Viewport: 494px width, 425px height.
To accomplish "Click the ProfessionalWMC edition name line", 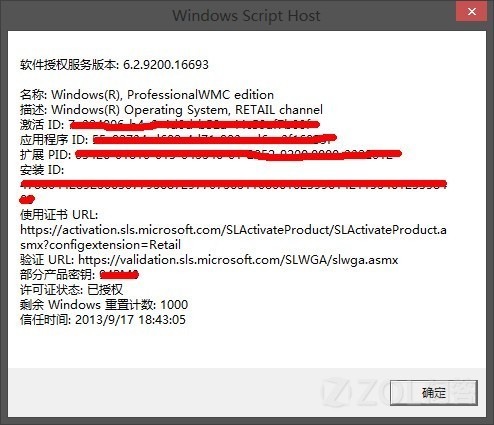I will coord(147,95).
